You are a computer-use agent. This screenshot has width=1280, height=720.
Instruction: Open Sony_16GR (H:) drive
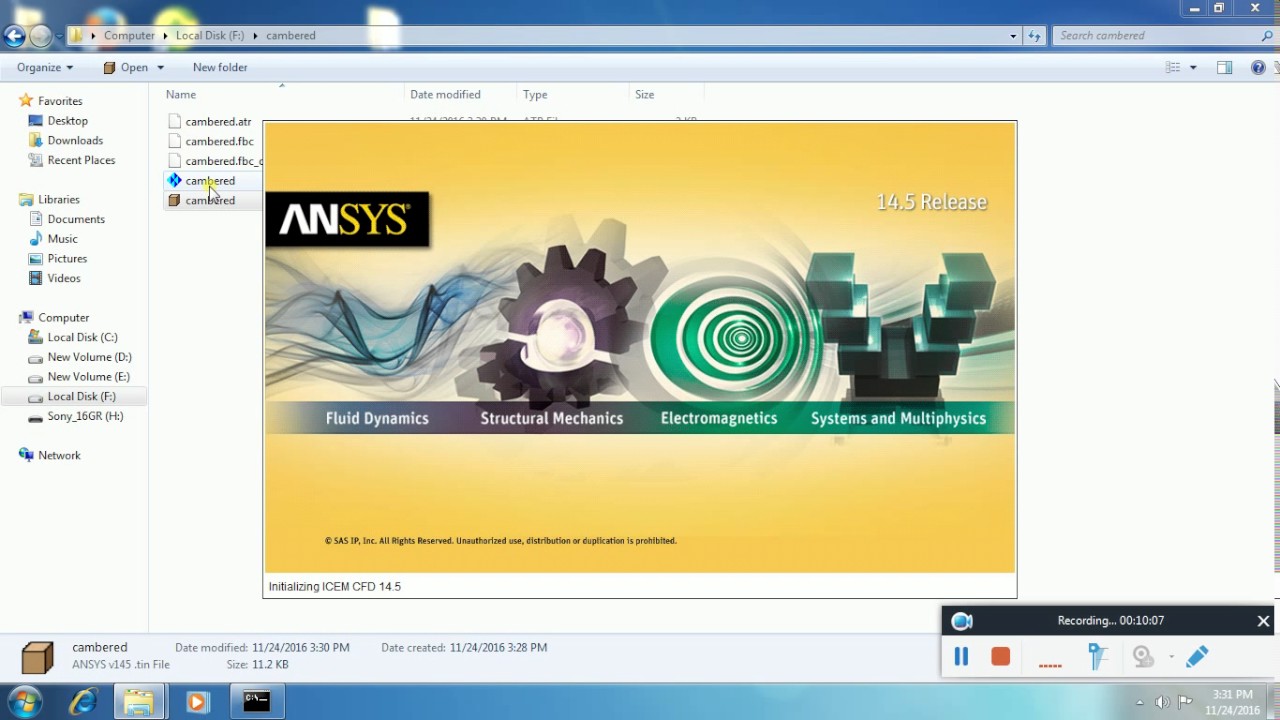(x=85, y=416)
